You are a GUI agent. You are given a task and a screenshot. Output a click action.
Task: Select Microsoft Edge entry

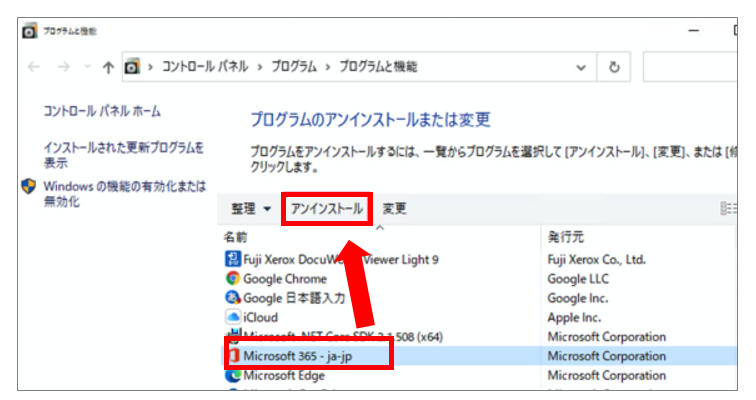[x=284, y=375]
